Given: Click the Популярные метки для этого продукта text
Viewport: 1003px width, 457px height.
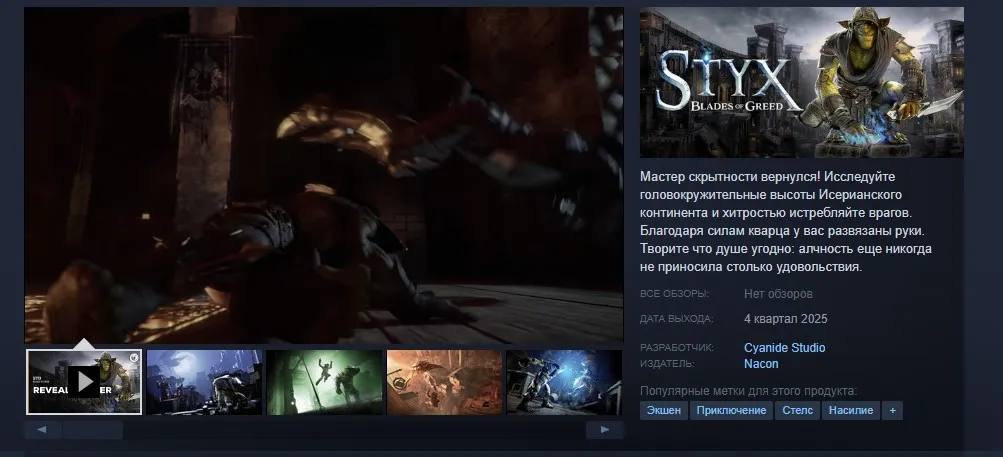Looking at the screenshot, I should click(x=748, y=390).
